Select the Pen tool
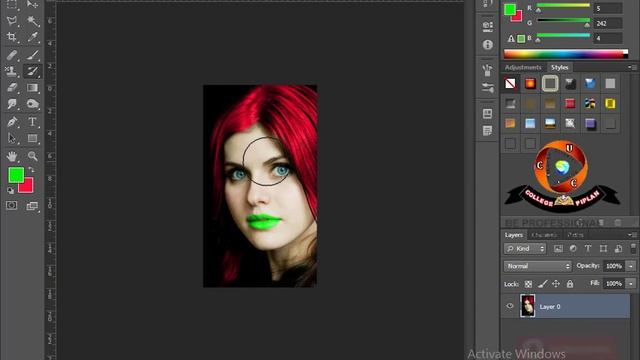 point(12,122)
